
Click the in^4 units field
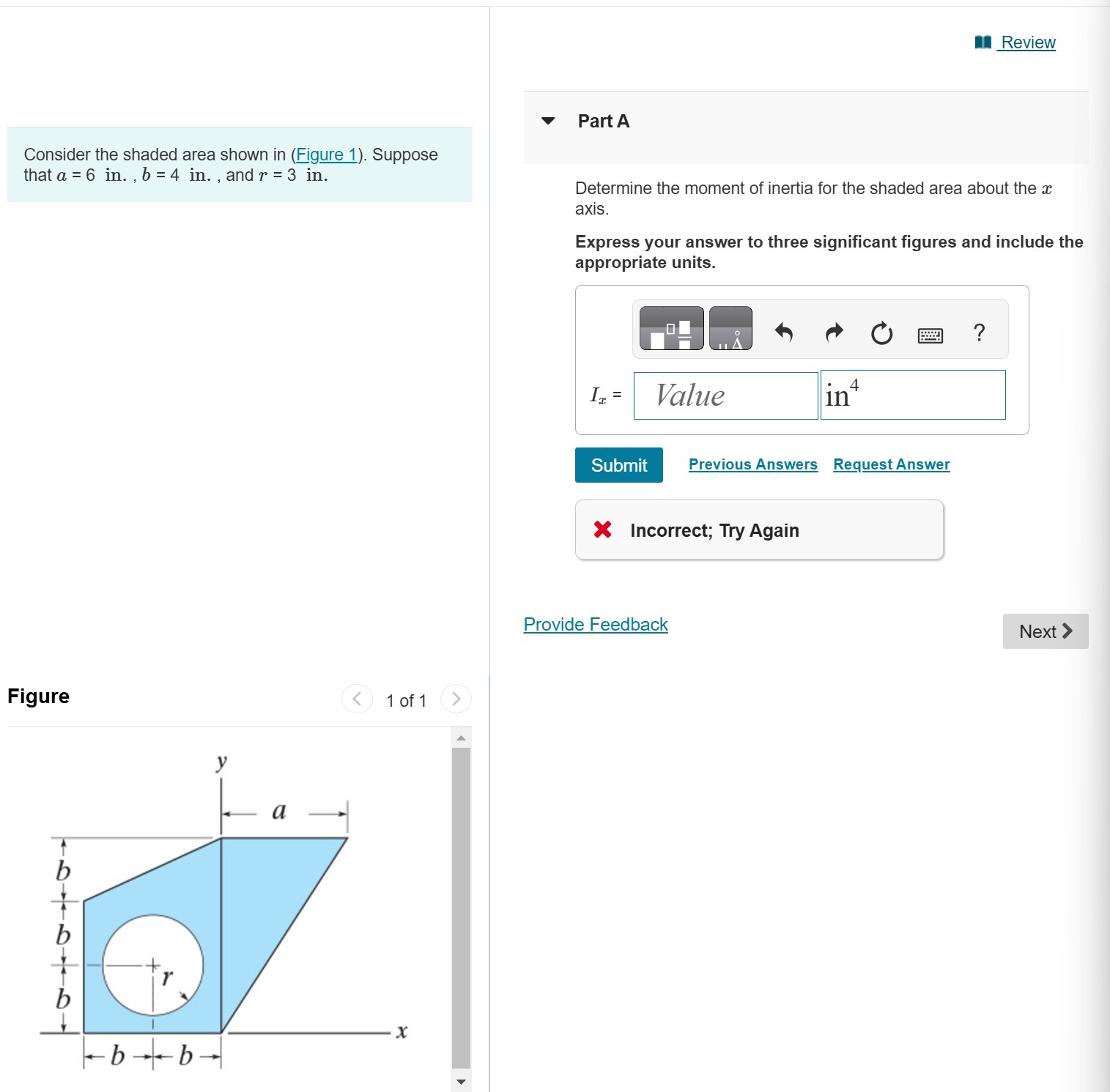coord(912,395)
